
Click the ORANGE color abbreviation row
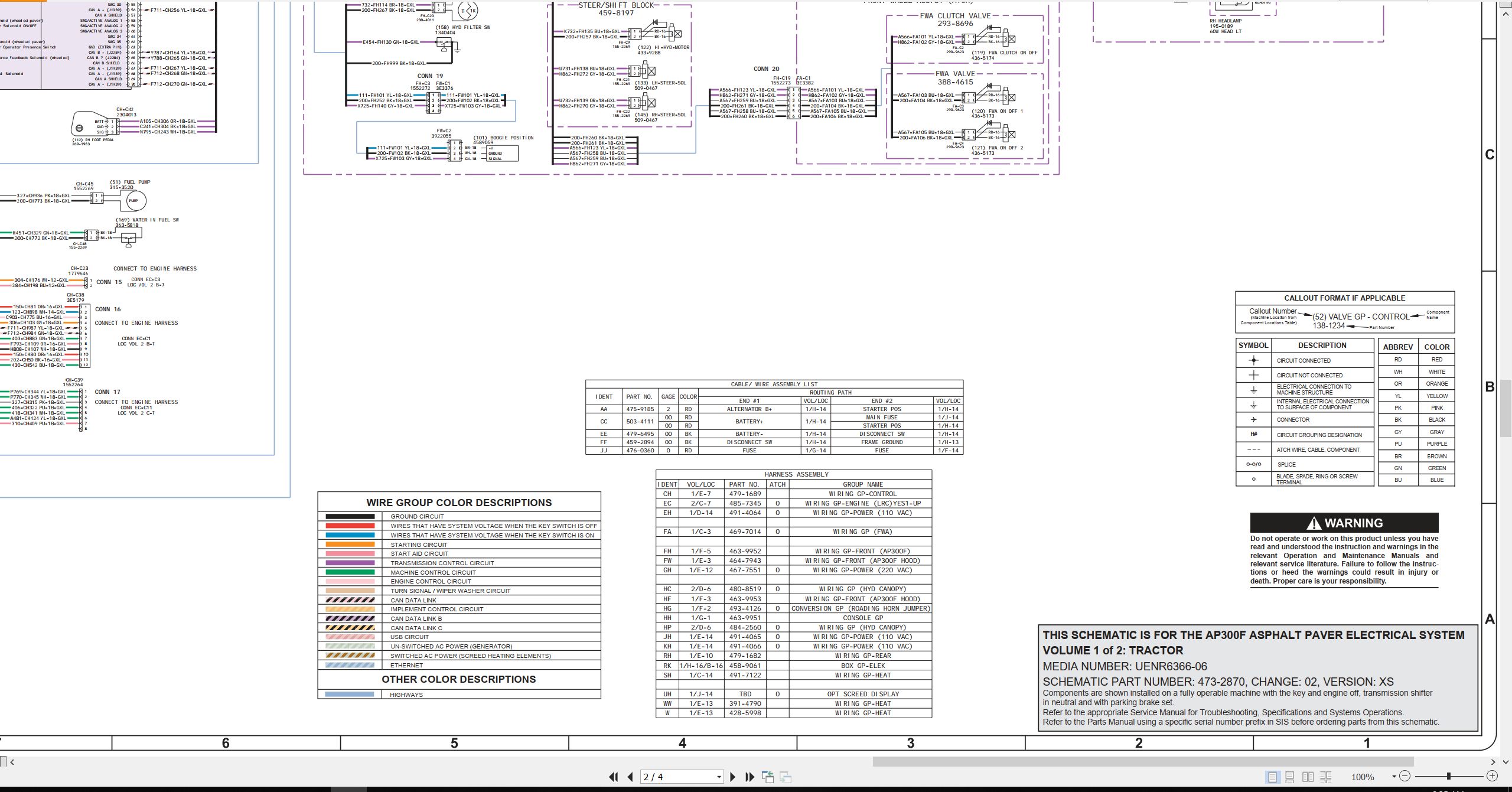coord(1416,384)
